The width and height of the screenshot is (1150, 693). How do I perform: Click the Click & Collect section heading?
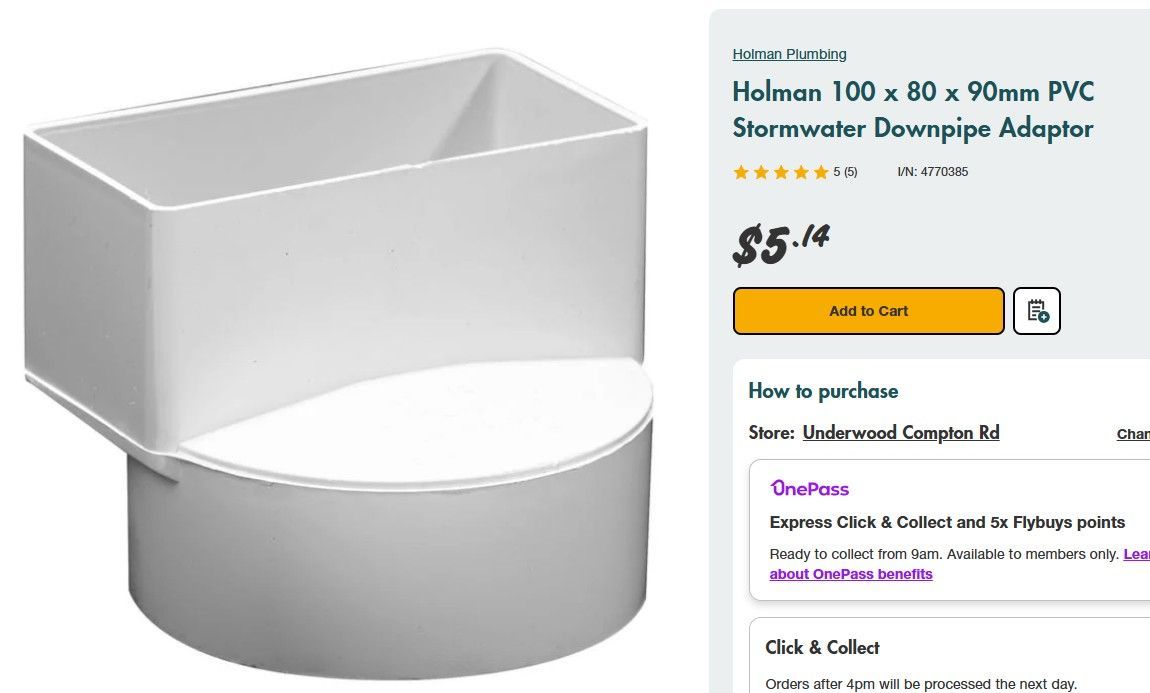[x=822, y=648]
